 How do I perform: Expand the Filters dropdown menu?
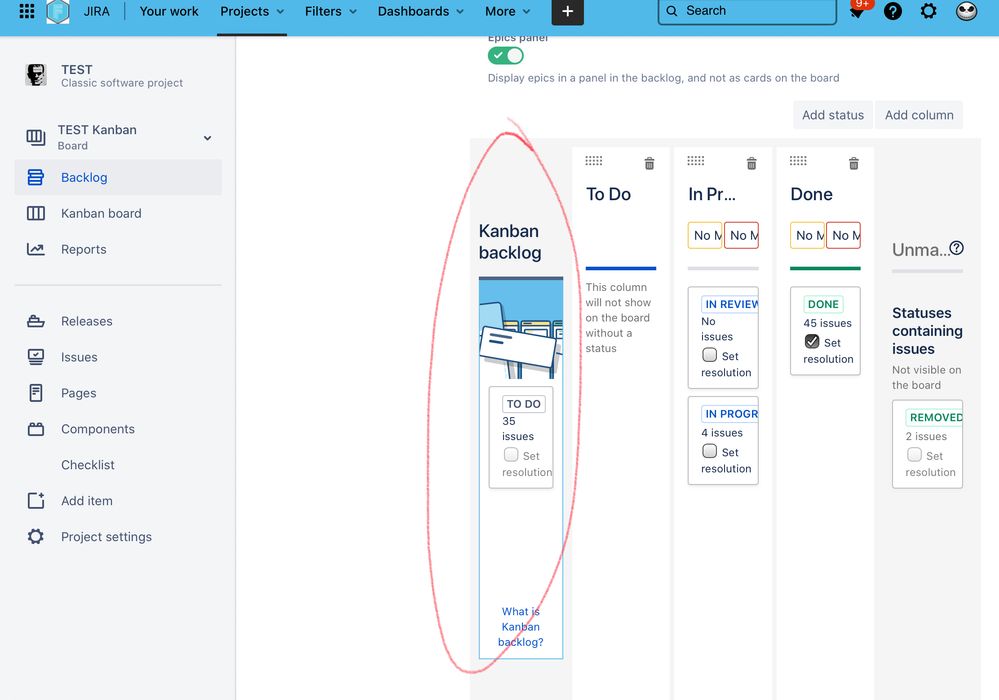[331, 11]
